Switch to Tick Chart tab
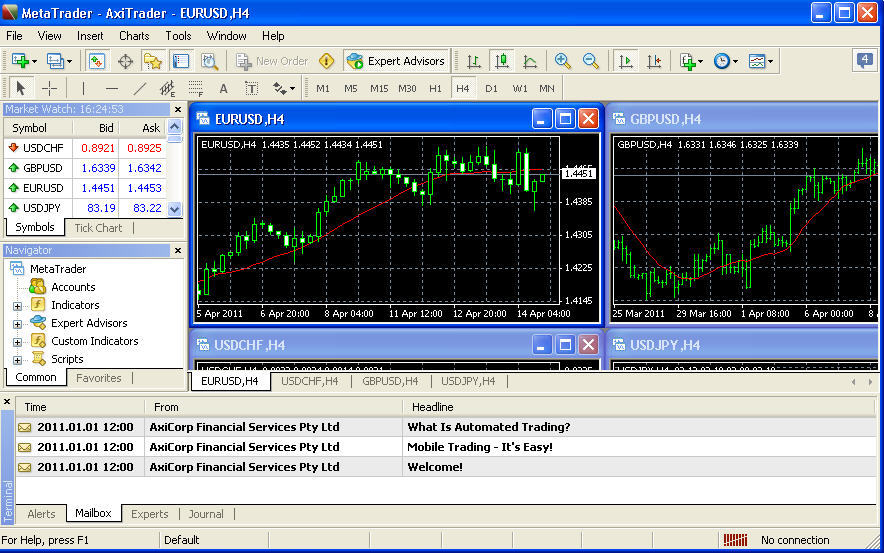 (x=98, y=228)
